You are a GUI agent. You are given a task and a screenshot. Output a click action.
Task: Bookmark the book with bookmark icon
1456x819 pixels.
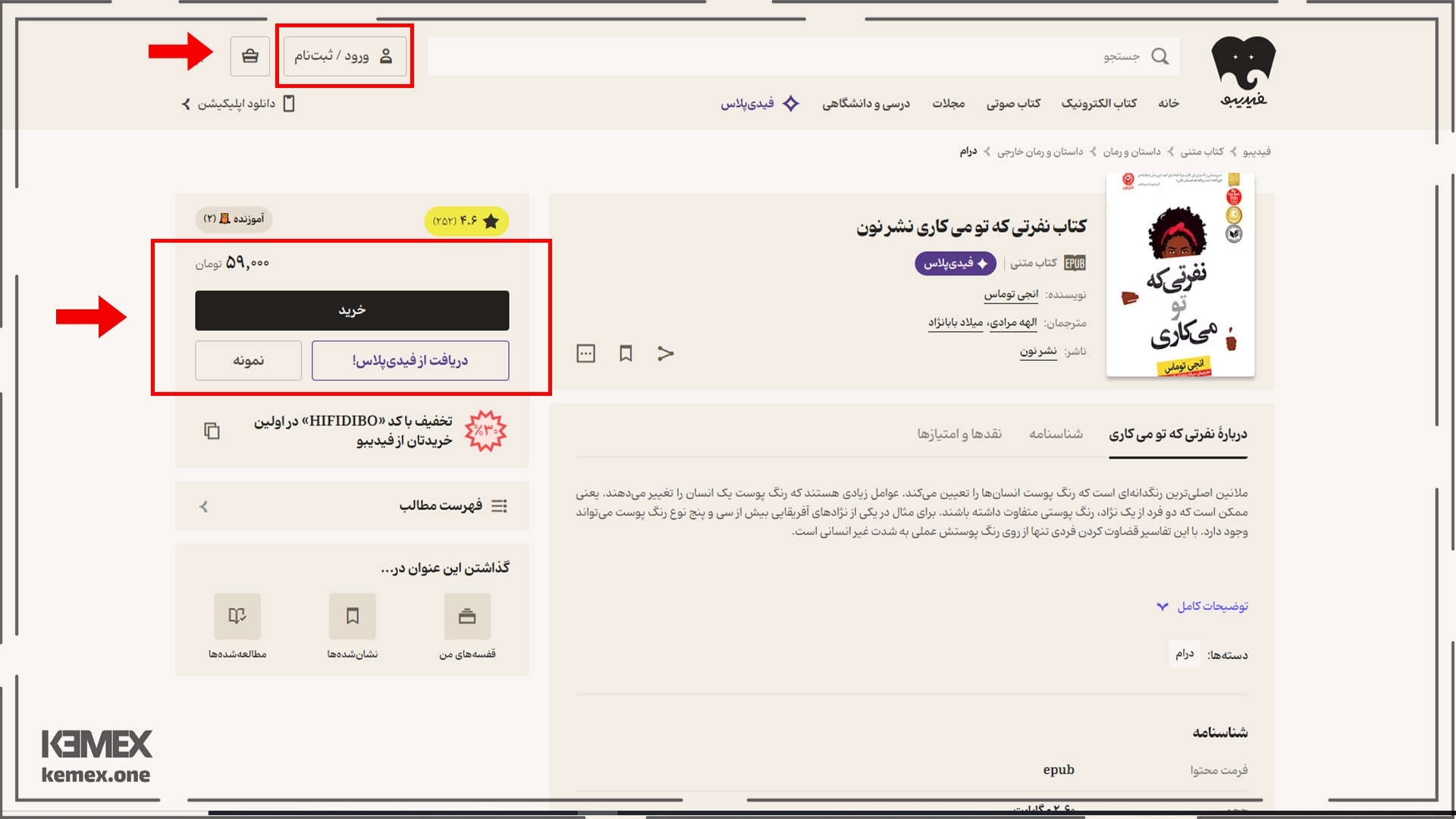click(626, 353)
